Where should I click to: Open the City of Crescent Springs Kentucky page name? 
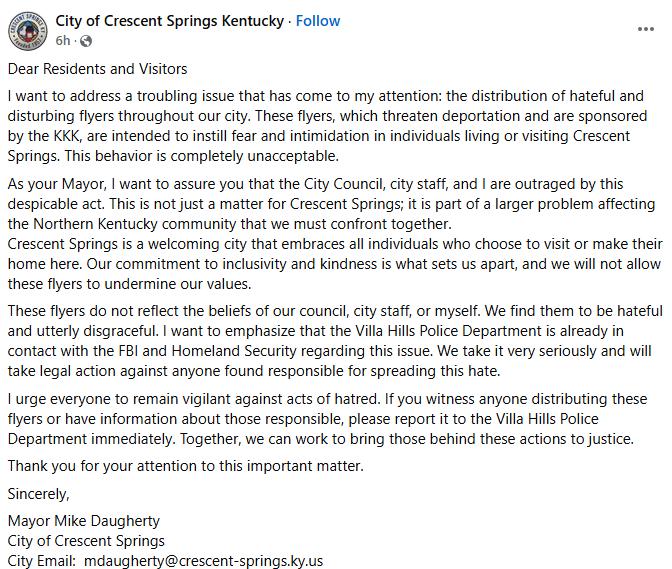pyautogui.click(x=169, y=20)
